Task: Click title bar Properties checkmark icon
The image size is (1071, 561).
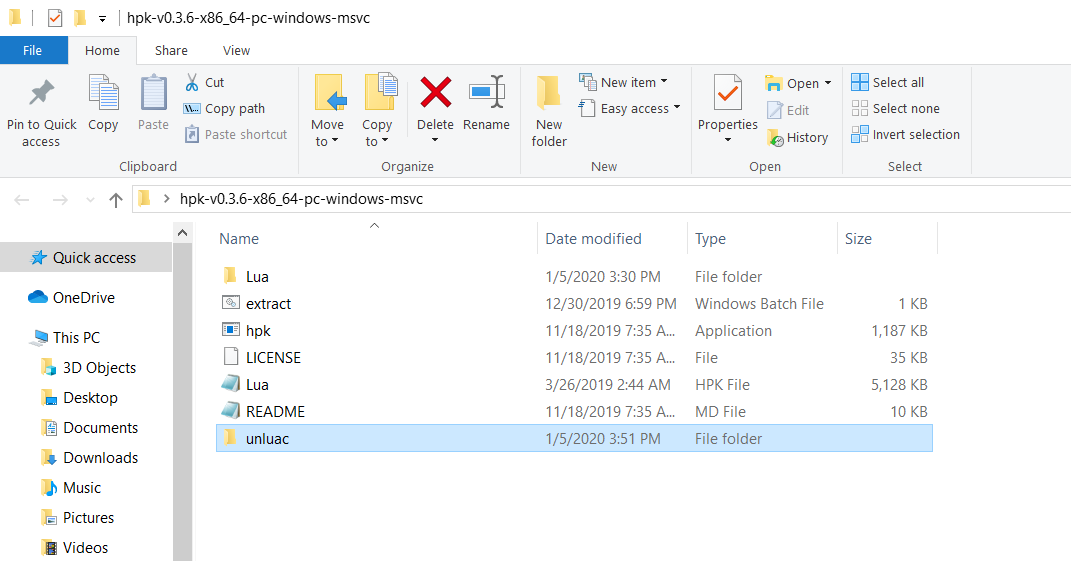Action: coord(55,18)
